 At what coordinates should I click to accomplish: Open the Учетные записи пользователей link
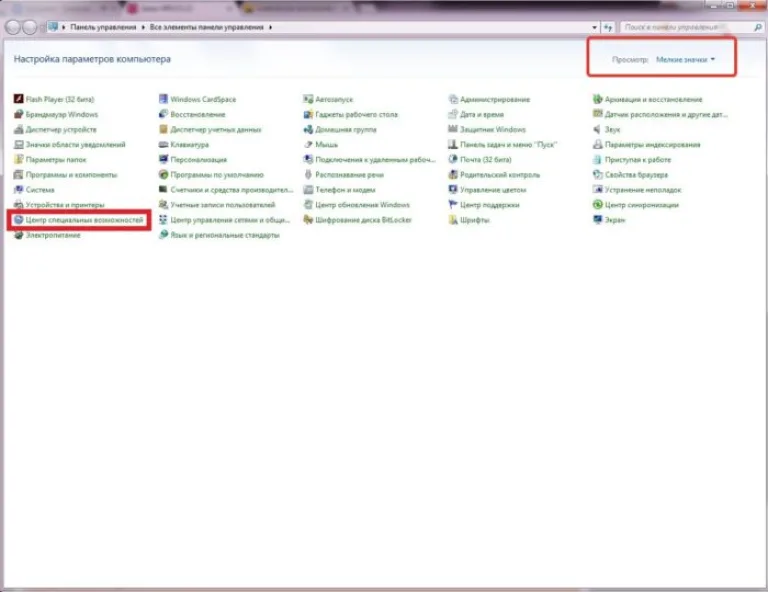click(x=223, y=205)
